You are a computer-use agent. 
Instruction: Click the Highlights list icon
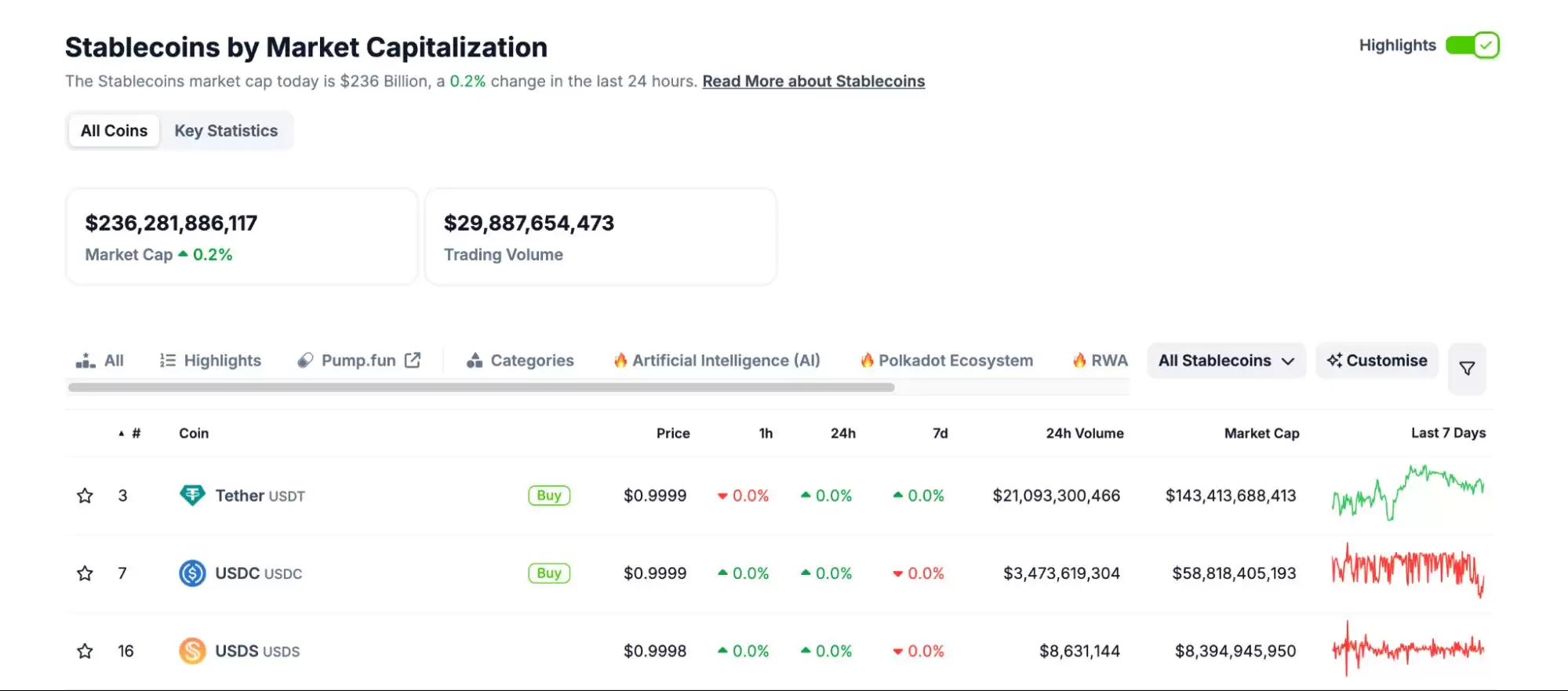pos(167,361)
